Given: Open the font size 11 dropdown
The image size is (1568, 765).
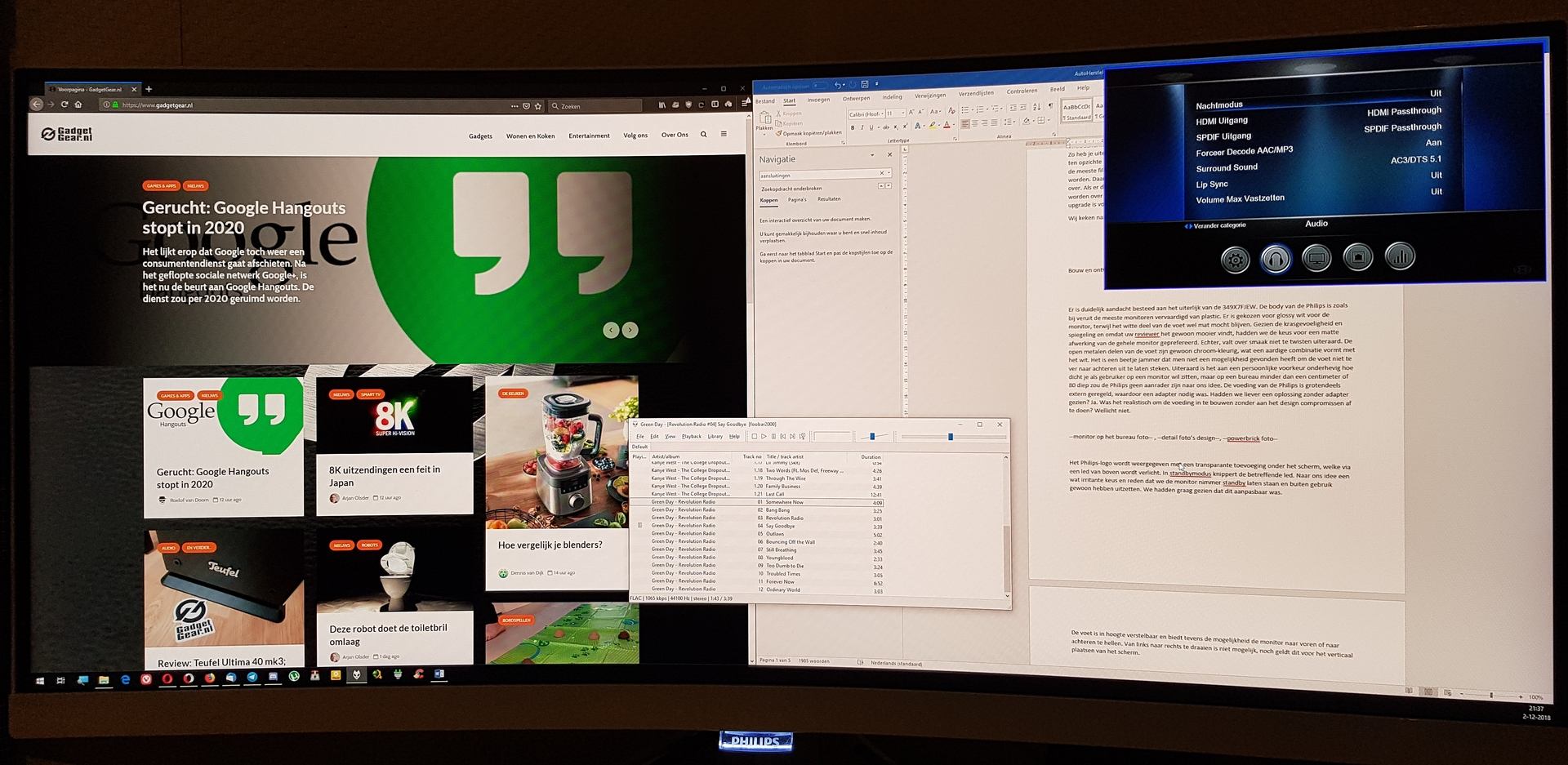Looking at the screenshot, I should click(x=903, y=113).
